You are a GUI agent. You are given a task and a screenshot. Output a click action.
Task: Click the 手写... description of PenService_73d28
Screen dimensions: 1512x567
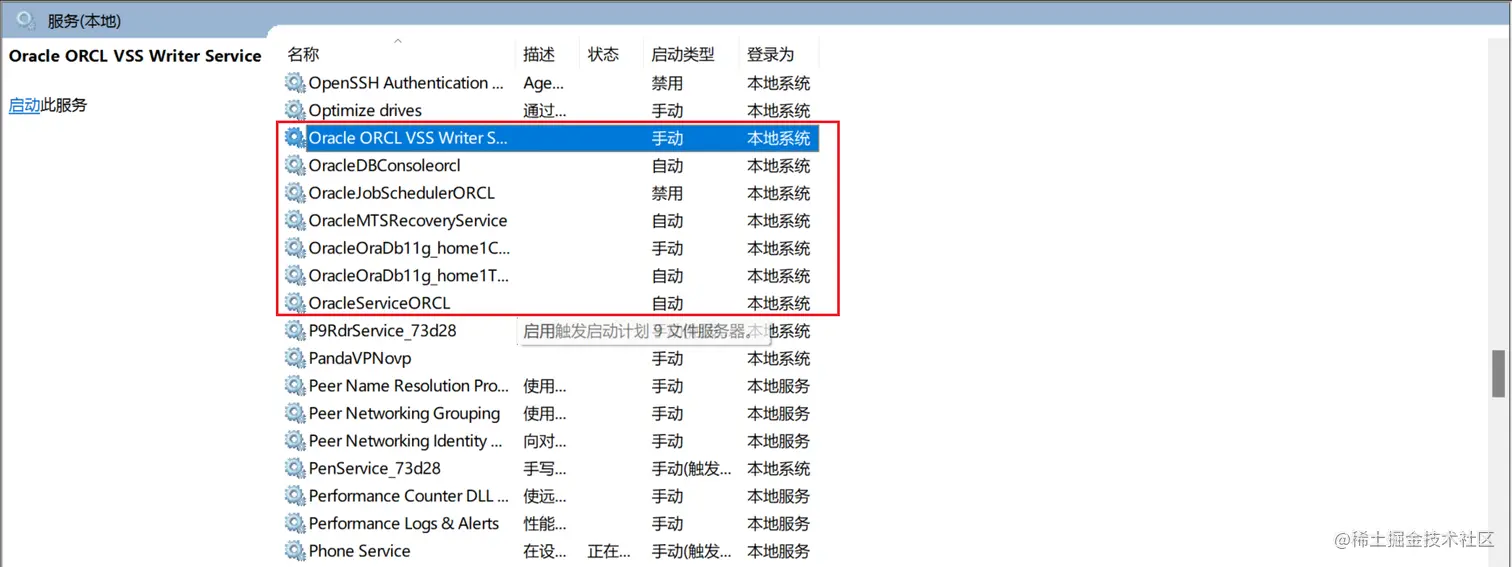(545, 468)
